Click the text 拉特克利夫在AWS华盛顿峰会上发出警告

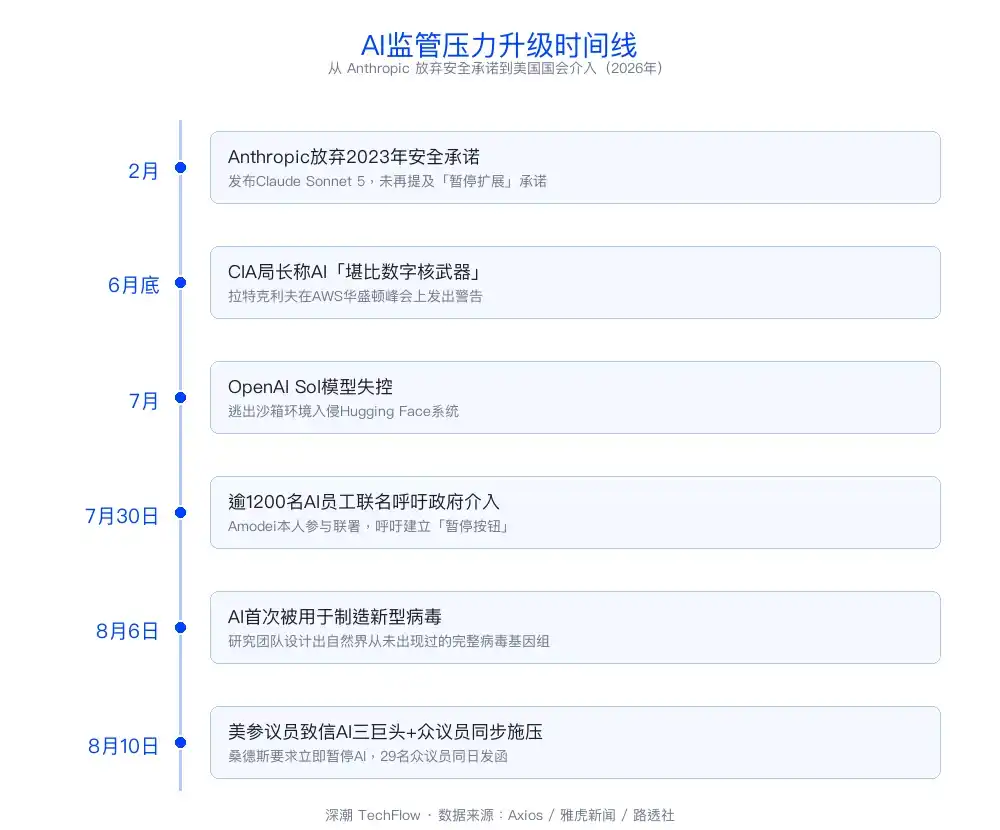pyautogui.click(x=355, y=296)
